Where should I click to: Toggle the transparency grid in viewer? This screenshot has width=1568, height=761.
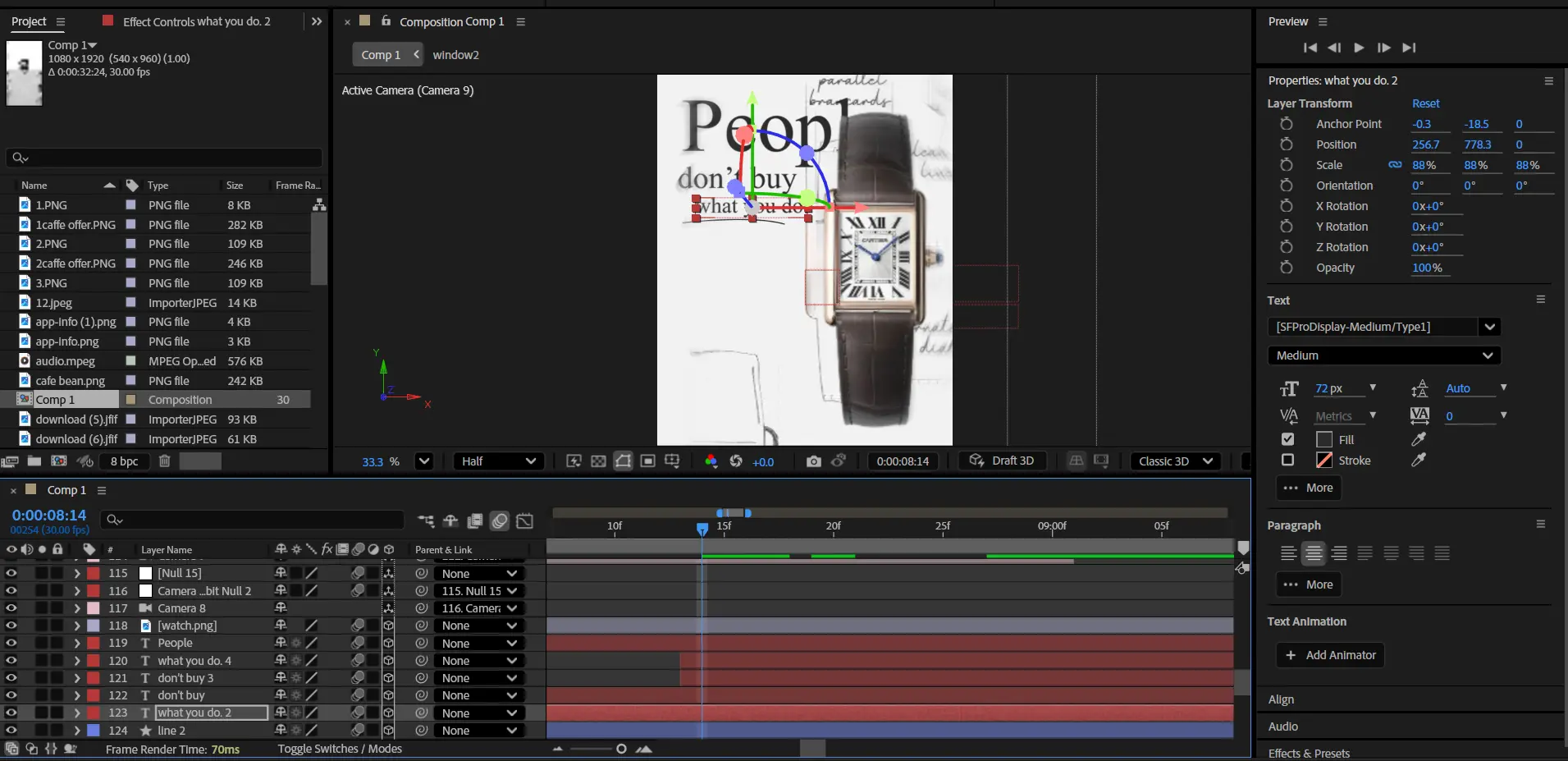[x=598, y=461]
